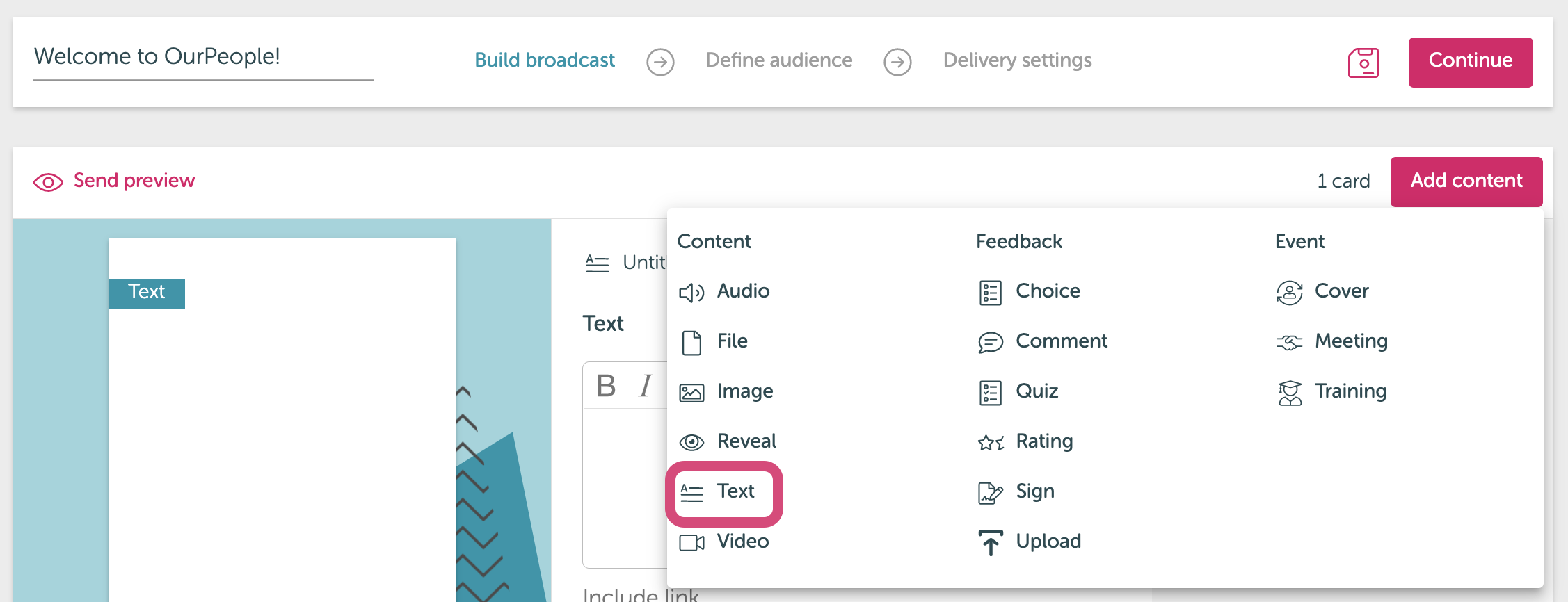
Task: Go to Define audience step
Action: [779, 60]
